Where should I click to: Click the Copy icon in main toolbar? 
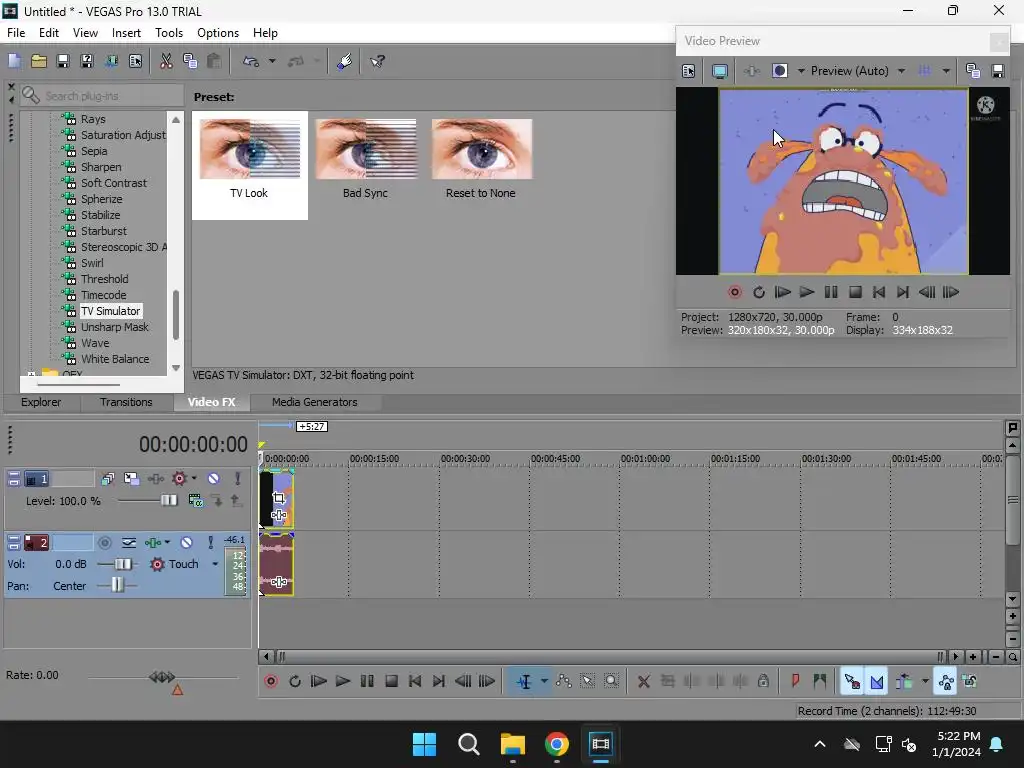tap(190, 61)
